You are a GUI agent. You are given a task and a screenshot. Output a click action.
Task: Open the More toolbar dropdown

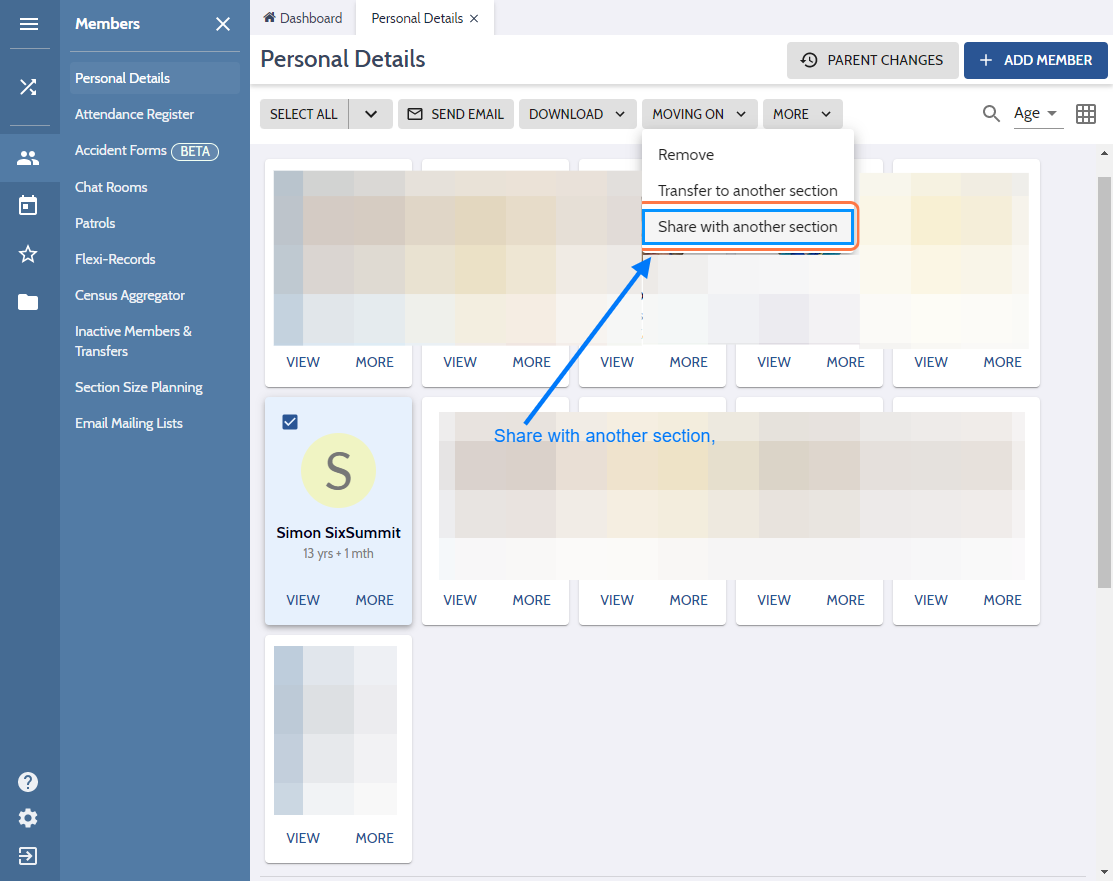pos(803,114)
